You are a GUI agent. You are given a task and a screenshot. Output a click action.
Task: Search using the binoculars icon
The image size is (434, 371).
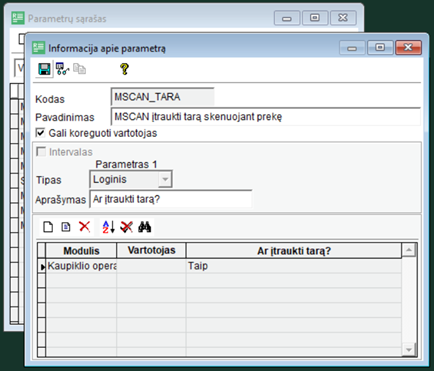(x=145, y=227)
